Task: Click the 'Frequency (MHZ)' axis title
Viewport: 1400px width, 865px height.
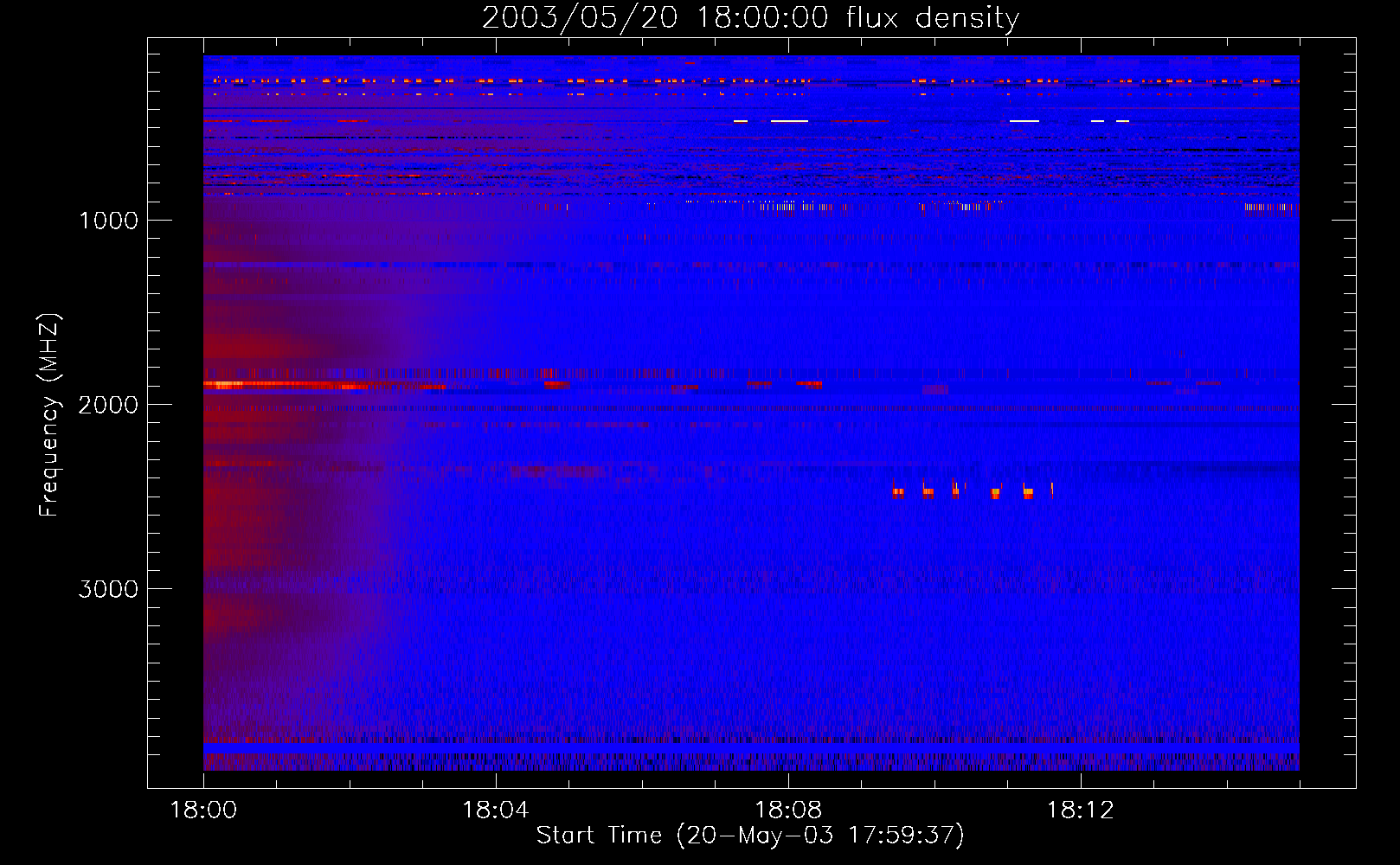Action: (50, 415)
